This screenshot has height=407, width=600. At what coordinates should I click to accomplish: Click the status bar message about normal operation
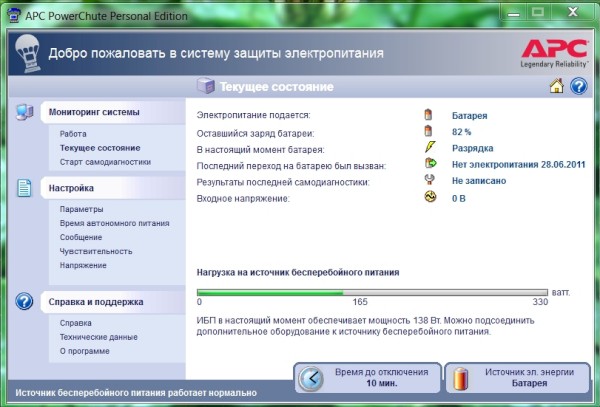136,393
